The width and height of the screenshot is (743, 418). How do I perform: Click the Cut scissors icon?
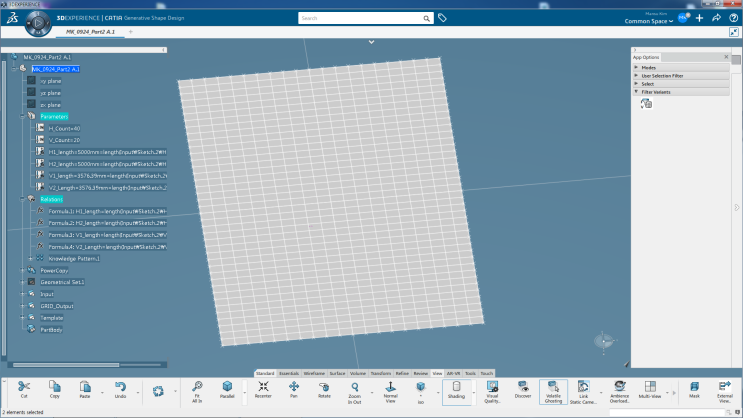[x=24, y=387]
